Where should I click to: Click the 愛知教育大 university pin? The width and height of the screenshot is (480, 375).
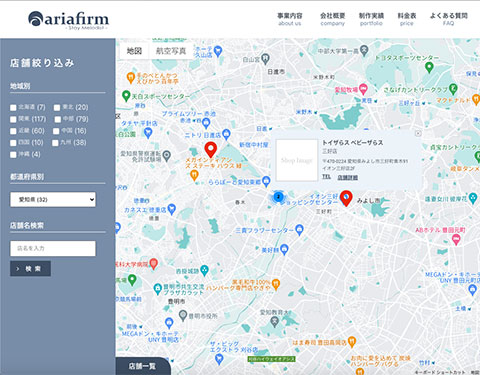coord(274,322)
